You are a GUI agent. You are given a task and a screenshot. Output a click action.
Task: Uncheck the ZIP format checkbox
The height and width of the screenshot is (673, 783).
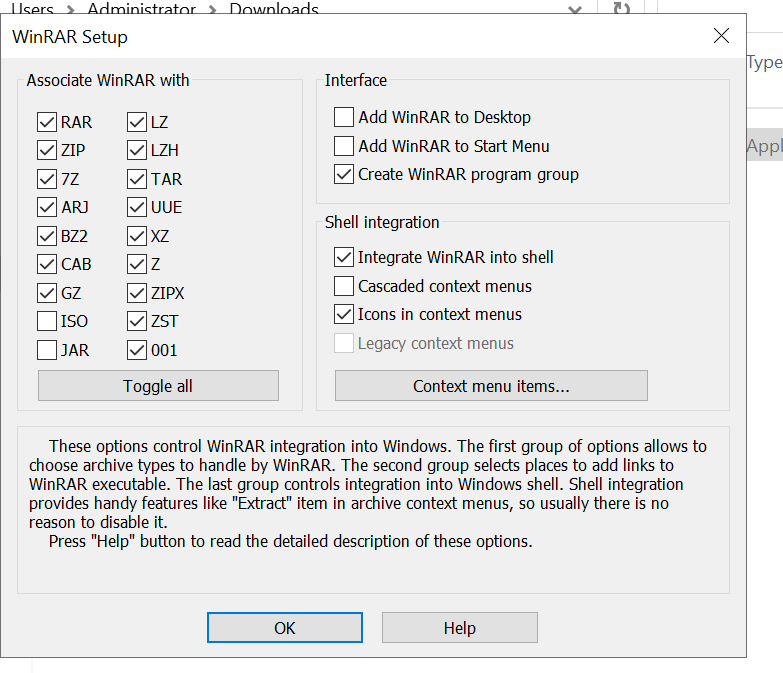coord(47,150)
